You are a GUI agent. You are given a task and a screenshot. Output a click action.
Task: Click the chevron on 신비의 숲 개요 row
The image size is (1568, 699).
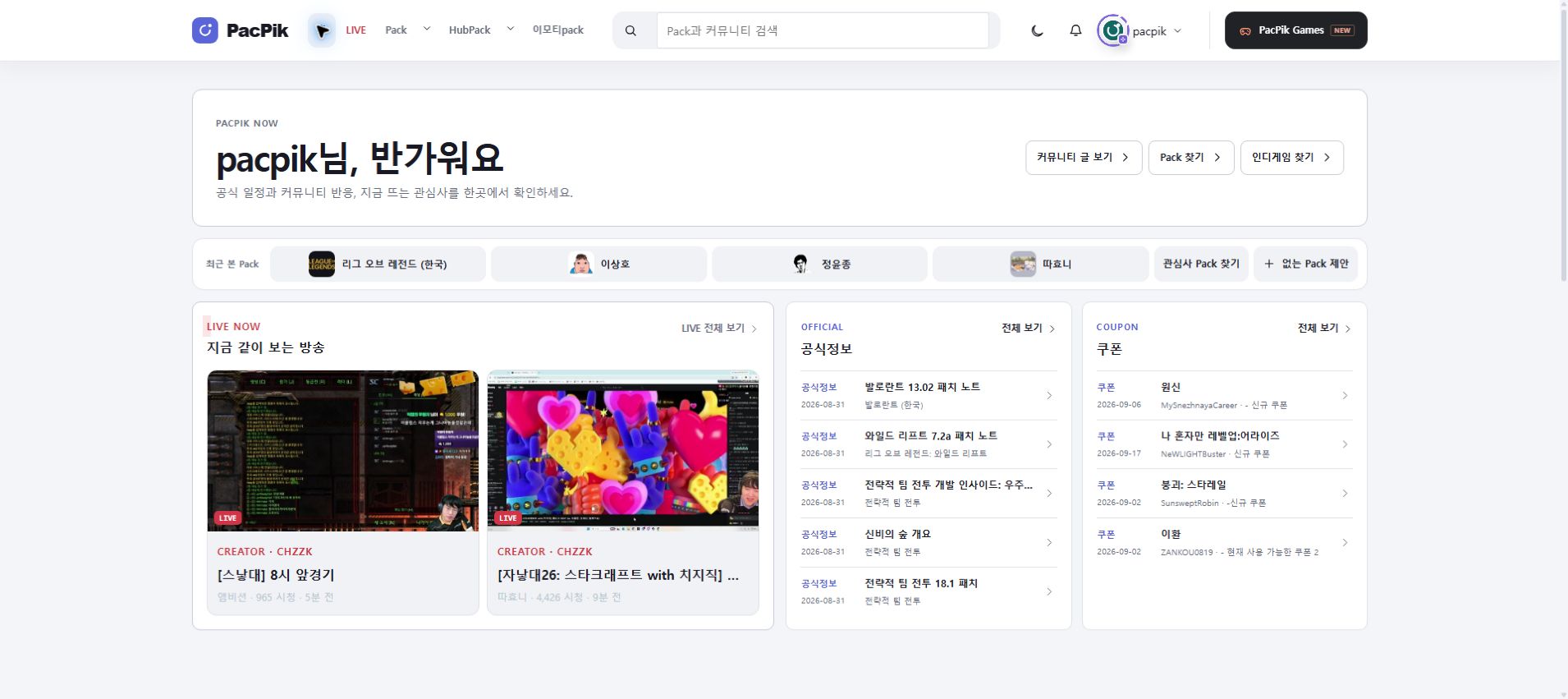click(1049, 543)
